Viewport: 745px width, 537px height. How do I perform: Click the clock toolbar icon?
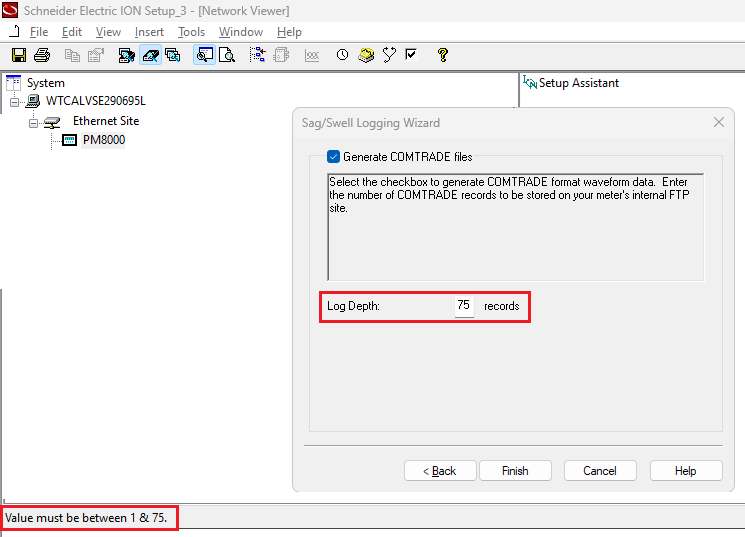click(342, 55)
